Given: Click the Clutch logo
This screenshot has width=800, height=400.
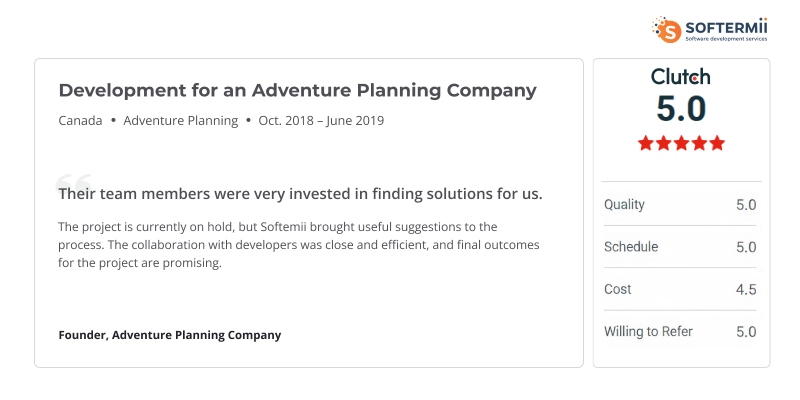Looking at the screenshot, I should click(x=681, y=77).
